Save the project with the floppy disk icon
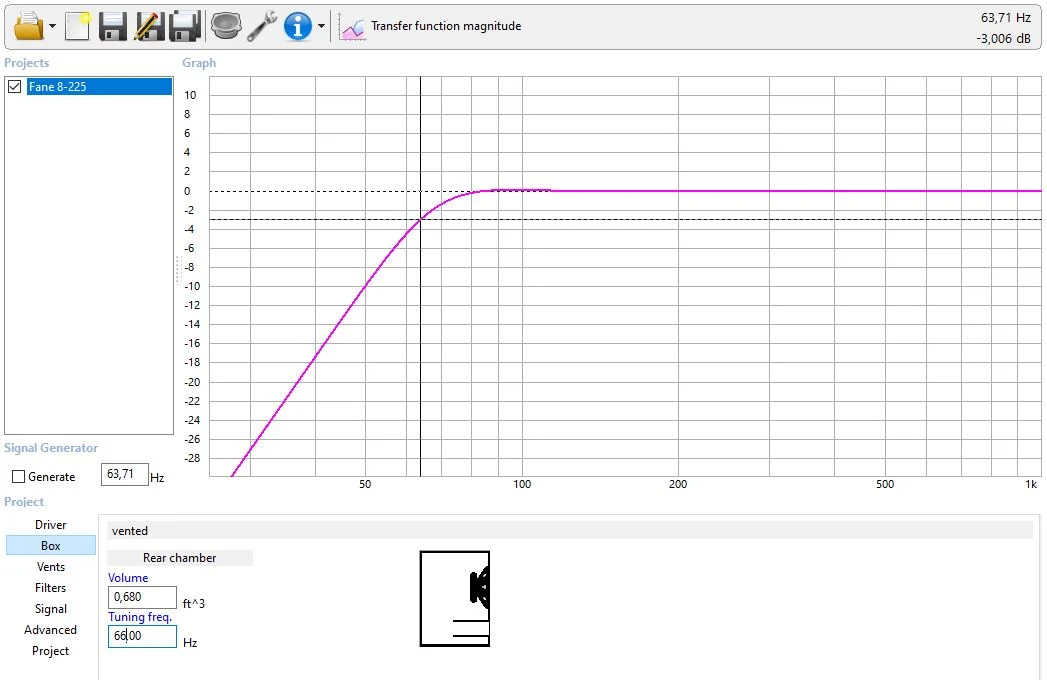The width and height of the screenshot is (1047, 680). pos(113,26)
